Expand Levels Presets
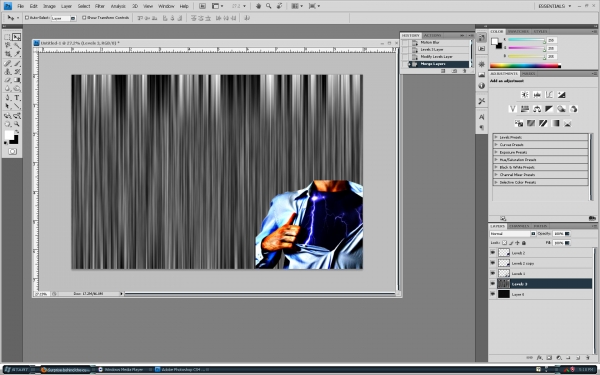600x375 pixels. [496, 137]
